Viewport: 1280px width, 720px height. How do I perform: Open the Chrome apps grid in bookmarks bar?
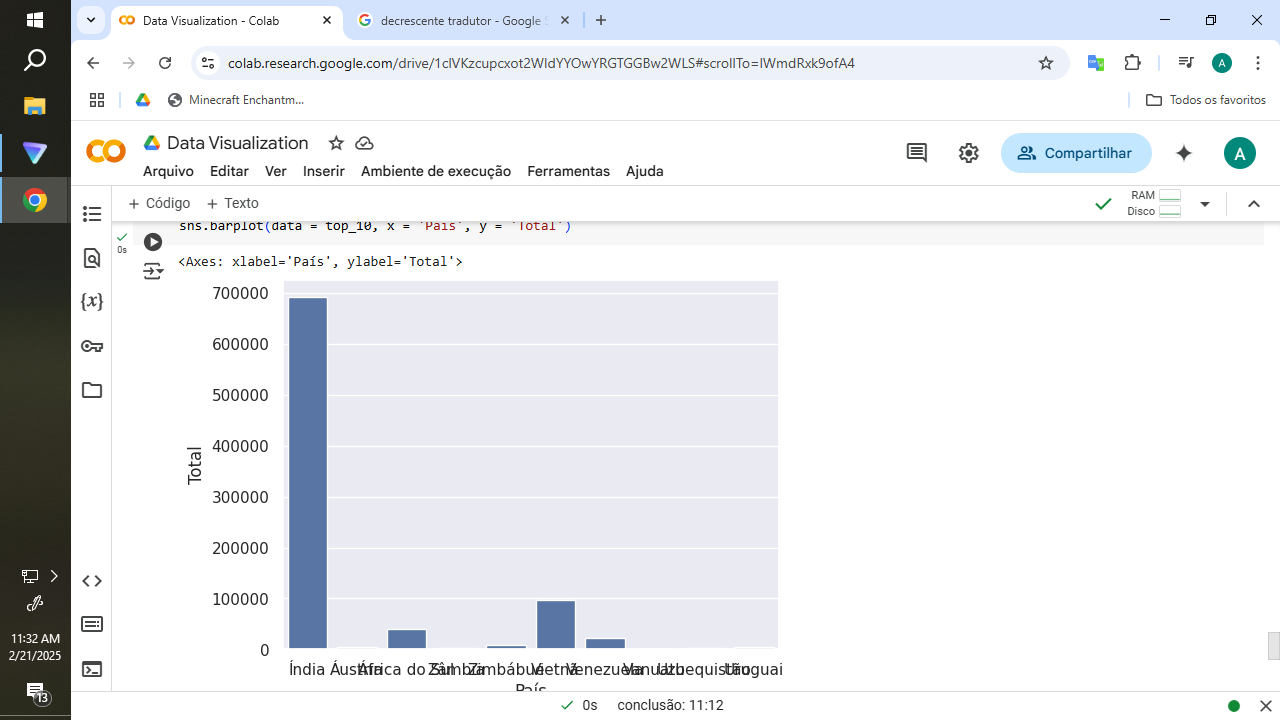click(x=97, y=100)
